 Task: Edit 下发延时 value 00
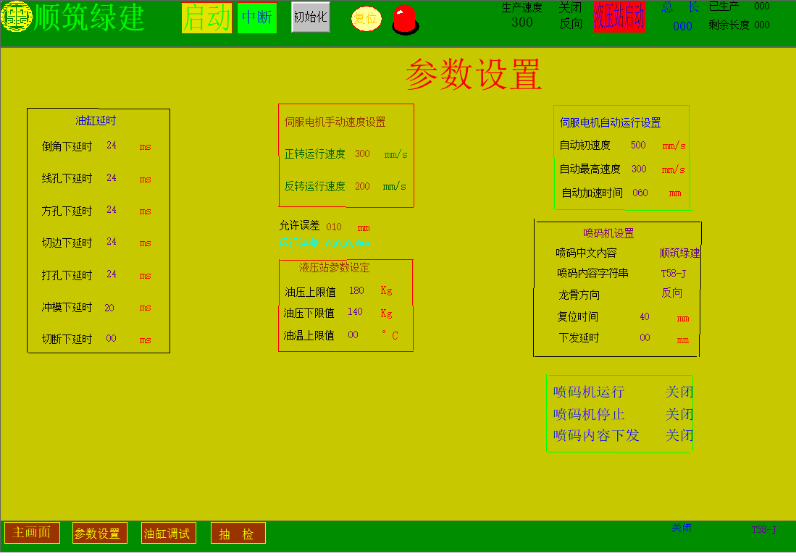point(645,338)
